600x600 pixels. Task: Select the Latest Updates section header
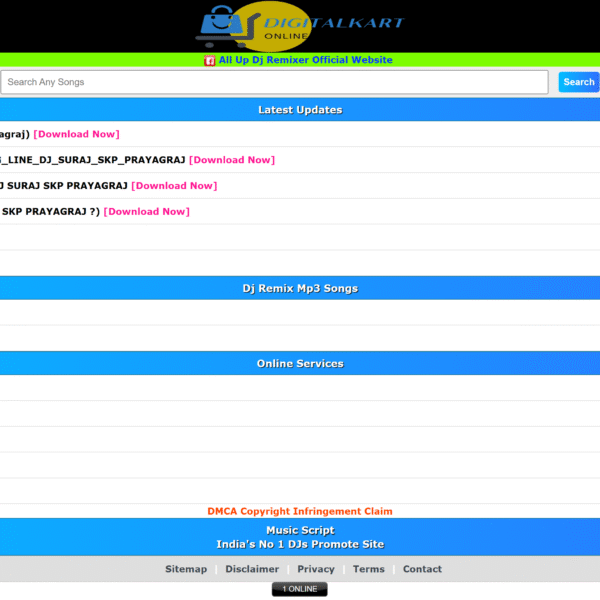[300, 110]
